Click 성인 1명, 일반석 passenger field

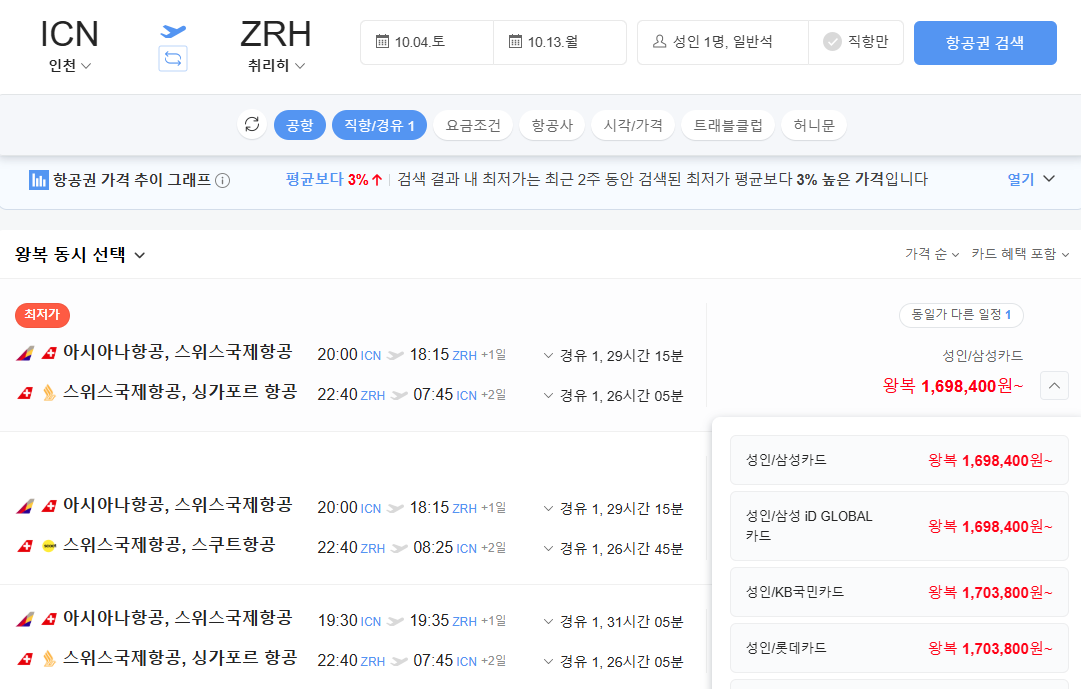(723, 42)
